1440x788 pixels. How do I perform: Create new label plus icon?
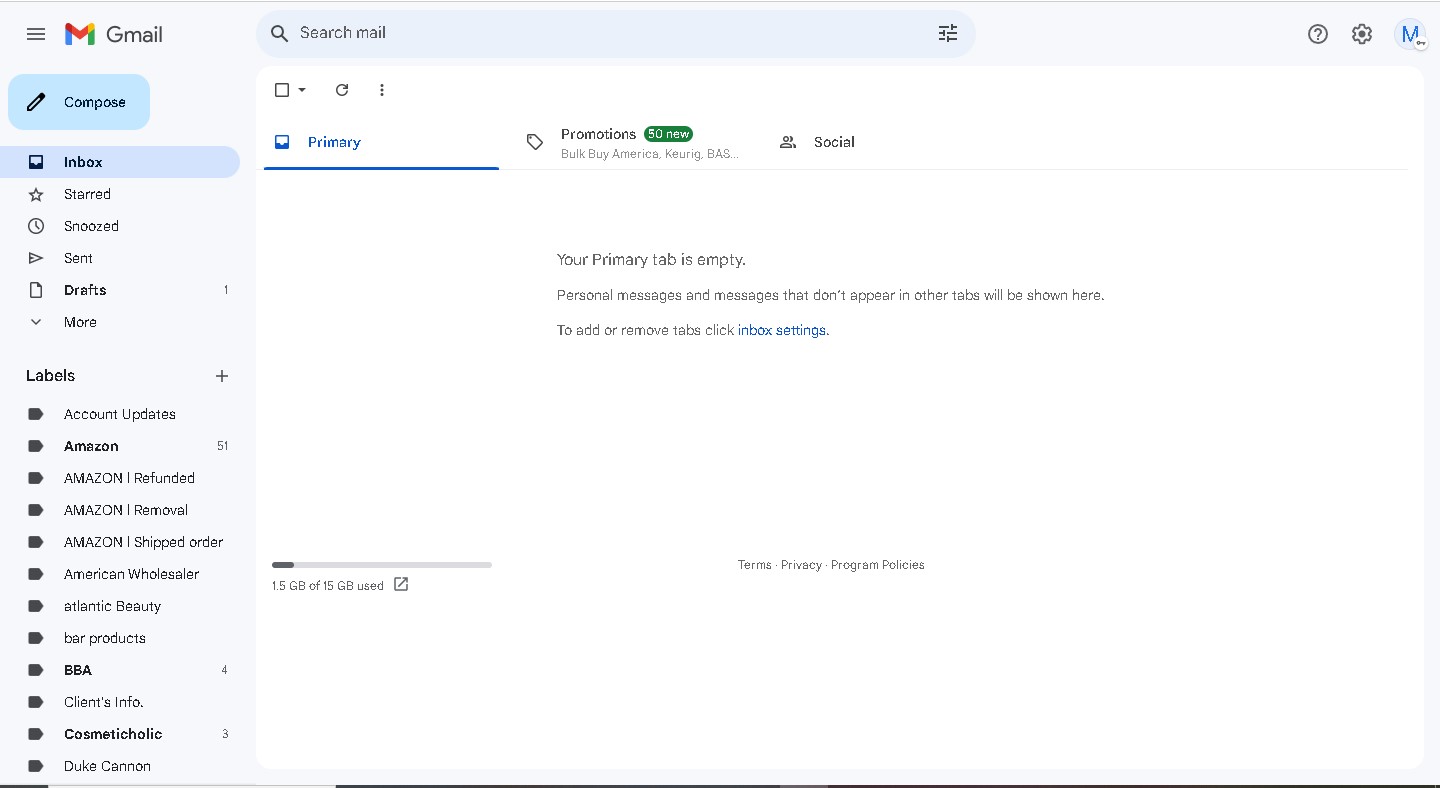(222, 376)
